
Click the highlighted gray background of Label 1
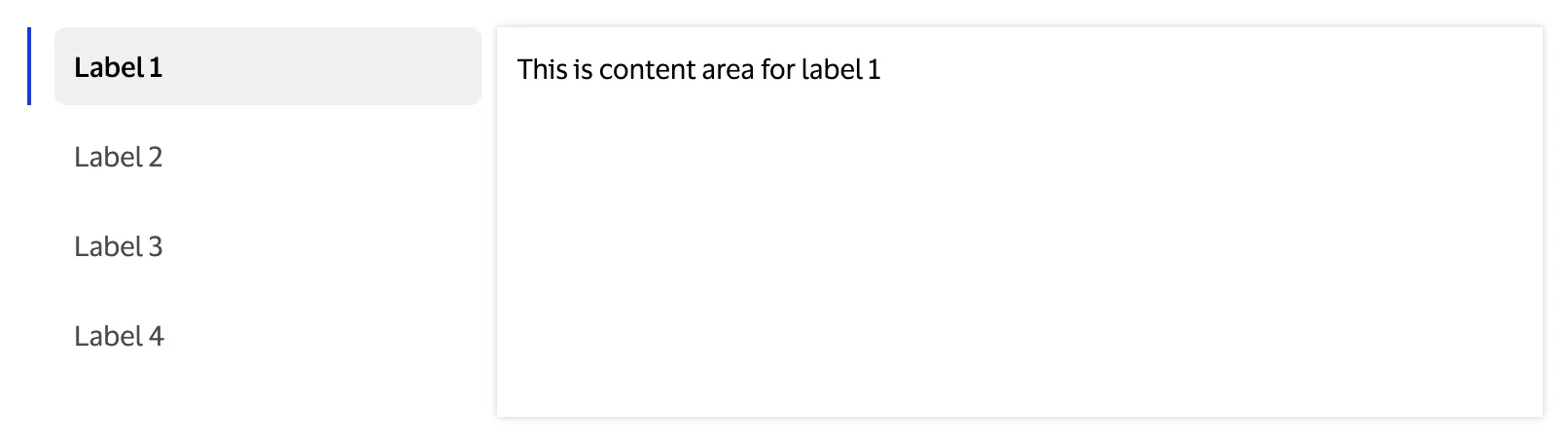coord(321,66)
